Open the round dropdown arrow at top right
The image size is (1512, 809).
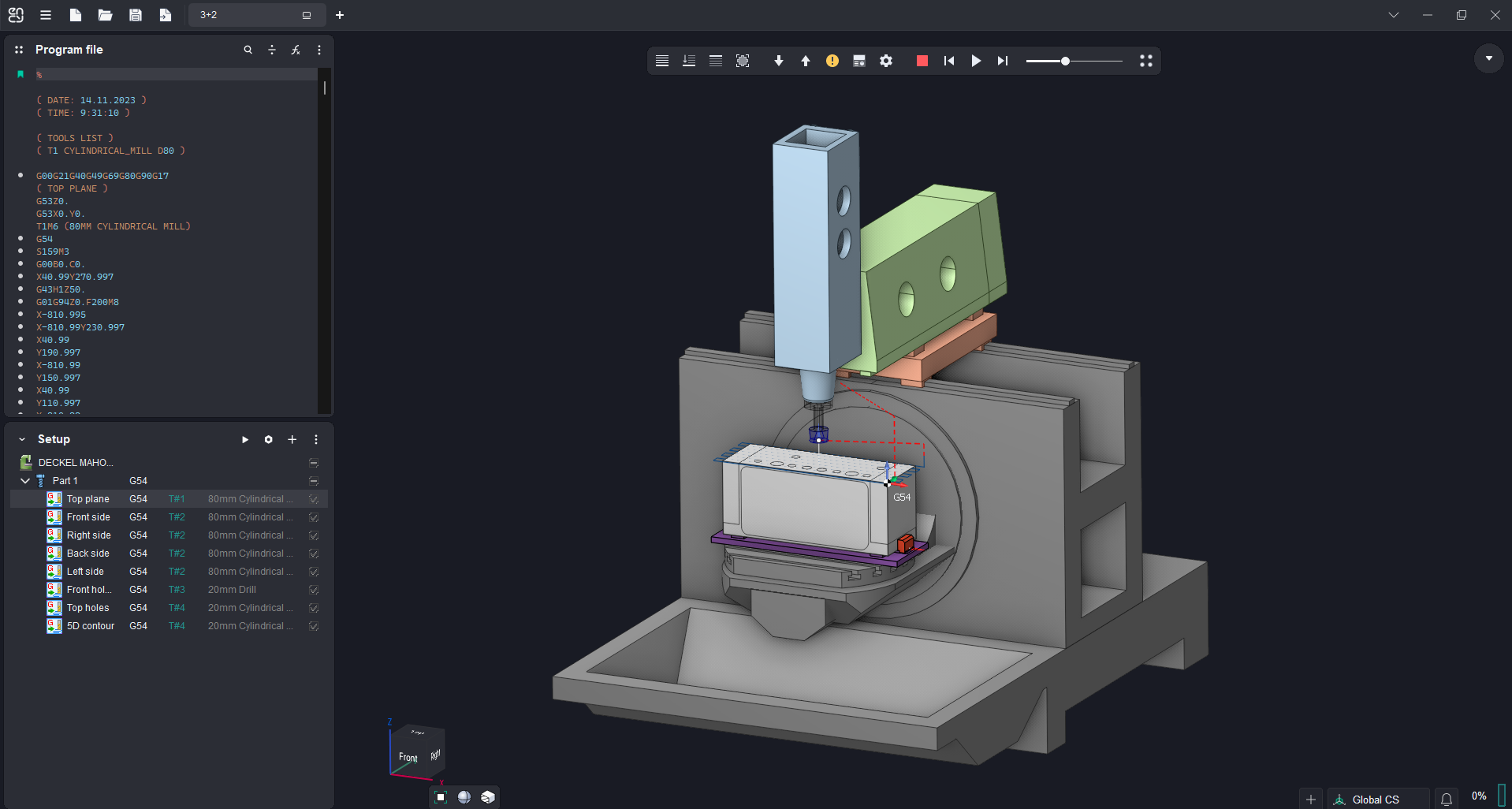click(1488, 58)
